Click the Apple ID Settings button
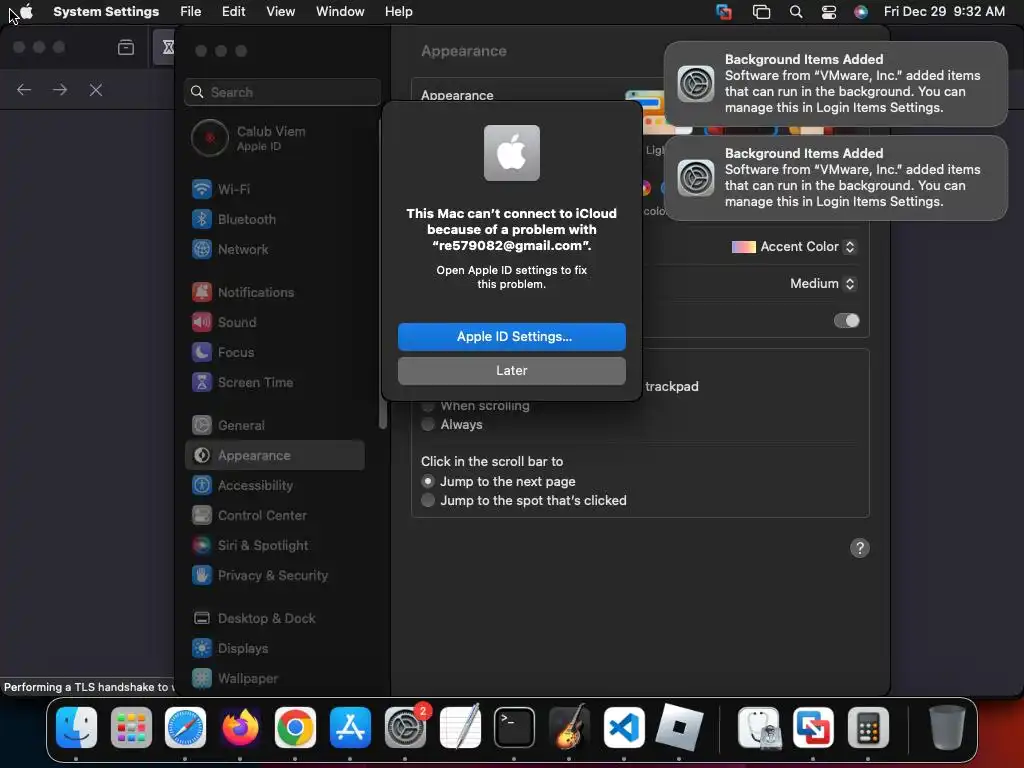Viewport: 1024px width, 768px height. pyautogui.click(x=511, y=337)
